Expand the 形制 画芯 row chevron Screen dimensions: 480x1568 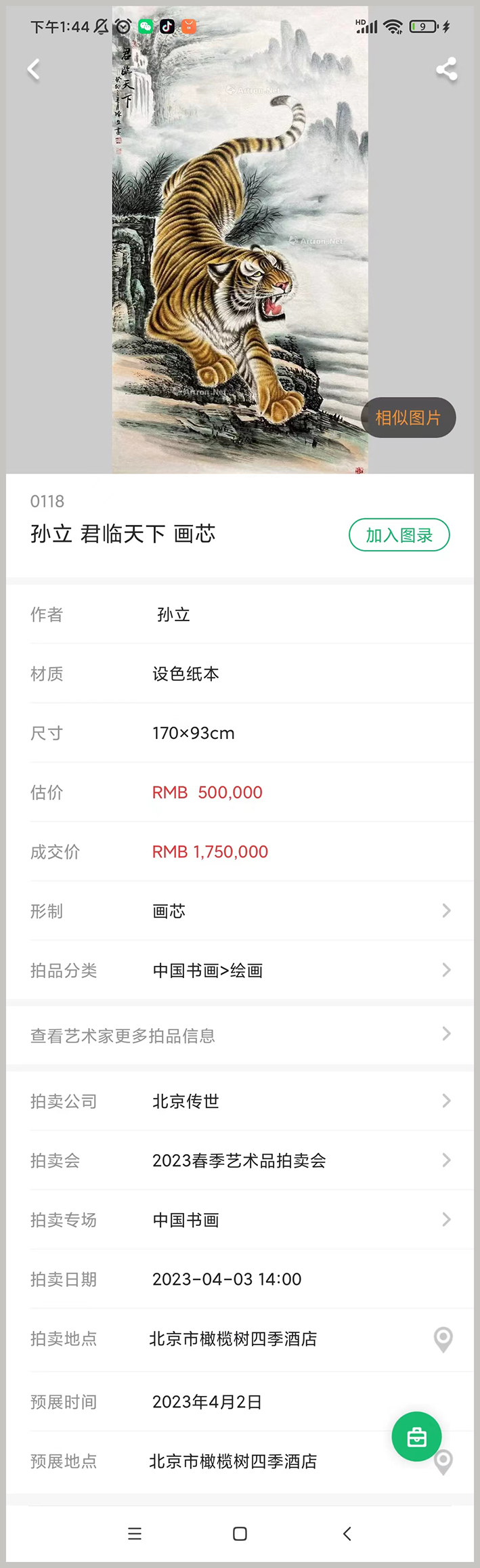click(446, 910)
